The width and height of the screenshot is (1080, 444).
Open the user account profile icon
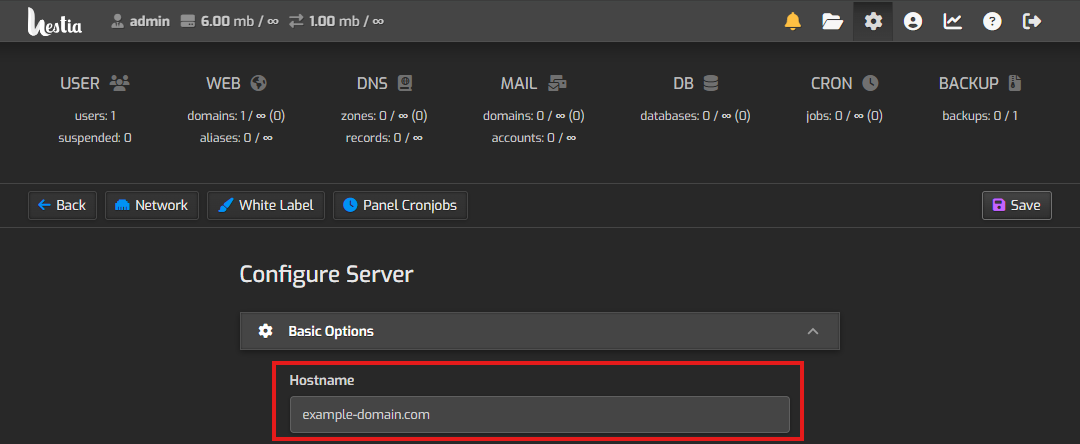click(x=912, y=21)
